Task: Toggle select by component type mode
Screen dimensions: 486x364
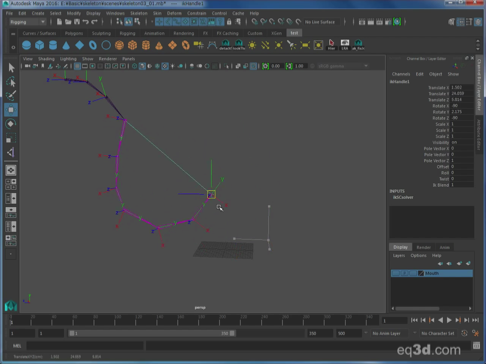Action: tap(137, 22)
